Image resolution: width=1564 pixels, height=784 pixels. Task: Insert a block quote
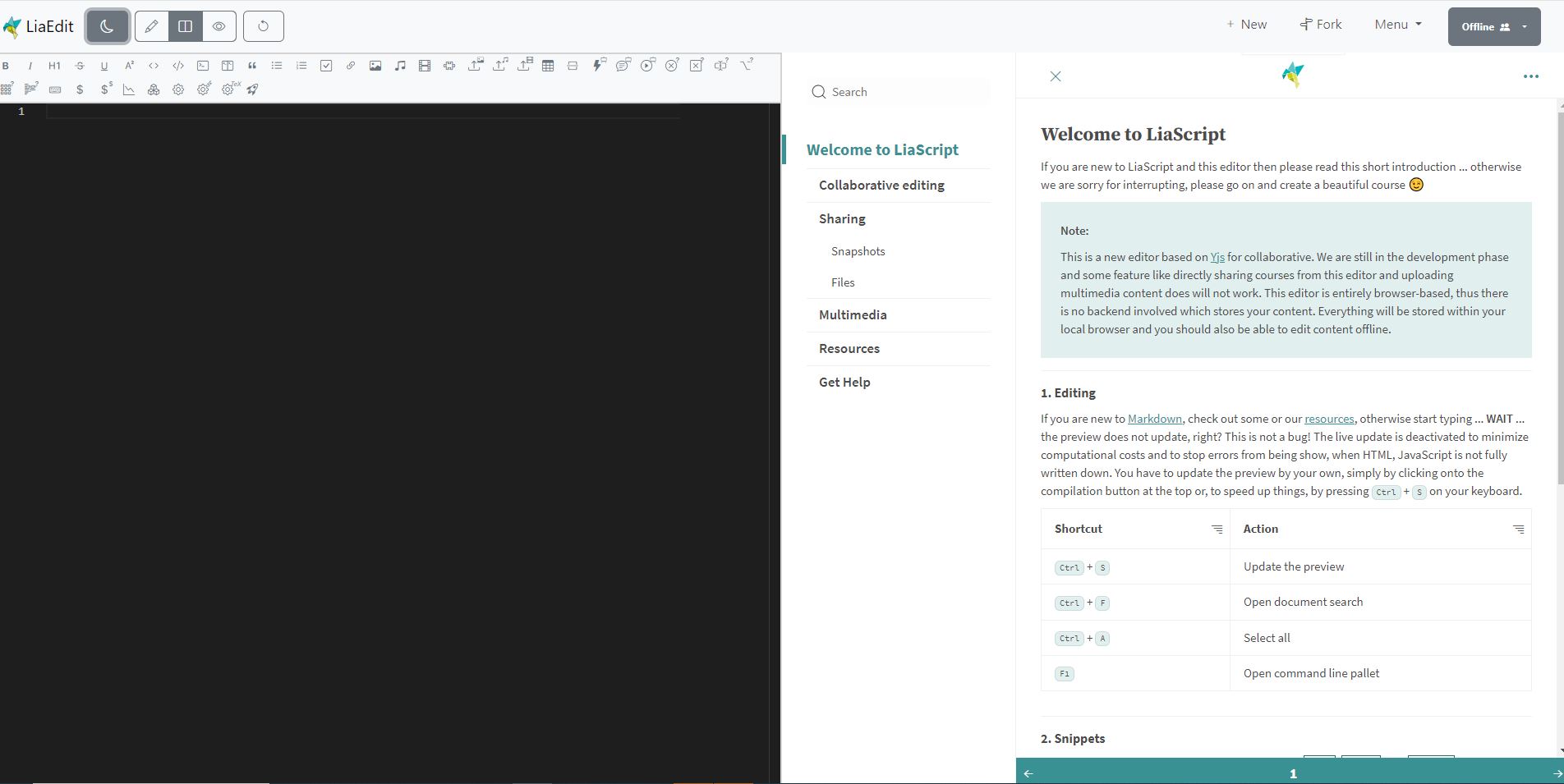pos(252,66)
